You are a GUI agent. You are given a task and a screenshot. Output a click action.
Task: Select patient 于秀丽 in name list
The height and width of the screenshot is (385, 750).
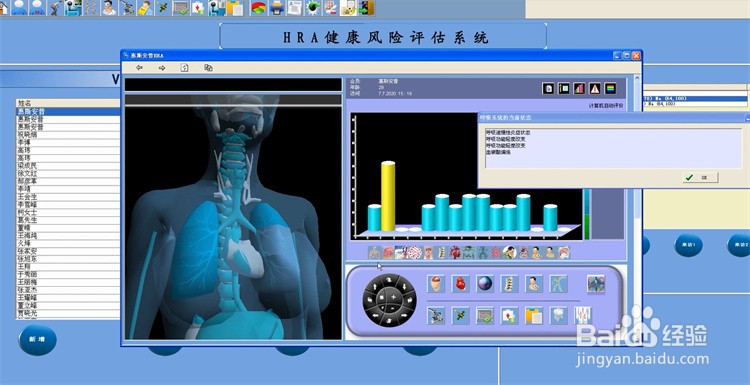[67, 275]
